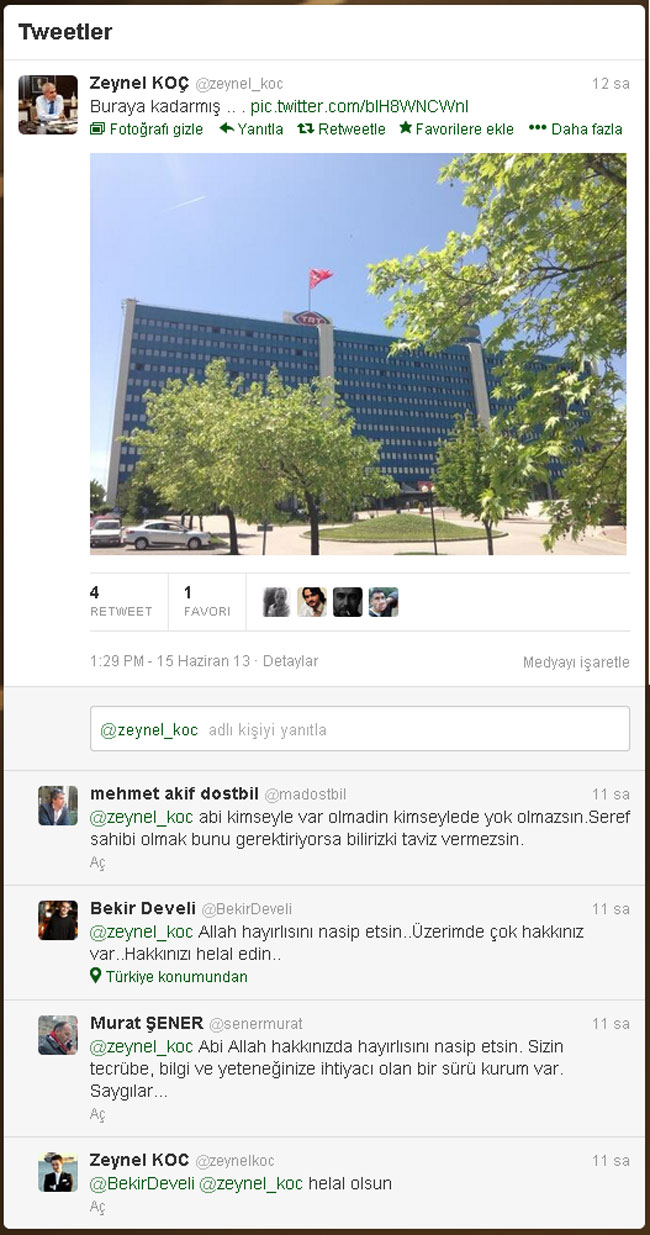This screenshot has height=1235, width=650.
Task: Click the 4 Retweet count
Action: 121,601
